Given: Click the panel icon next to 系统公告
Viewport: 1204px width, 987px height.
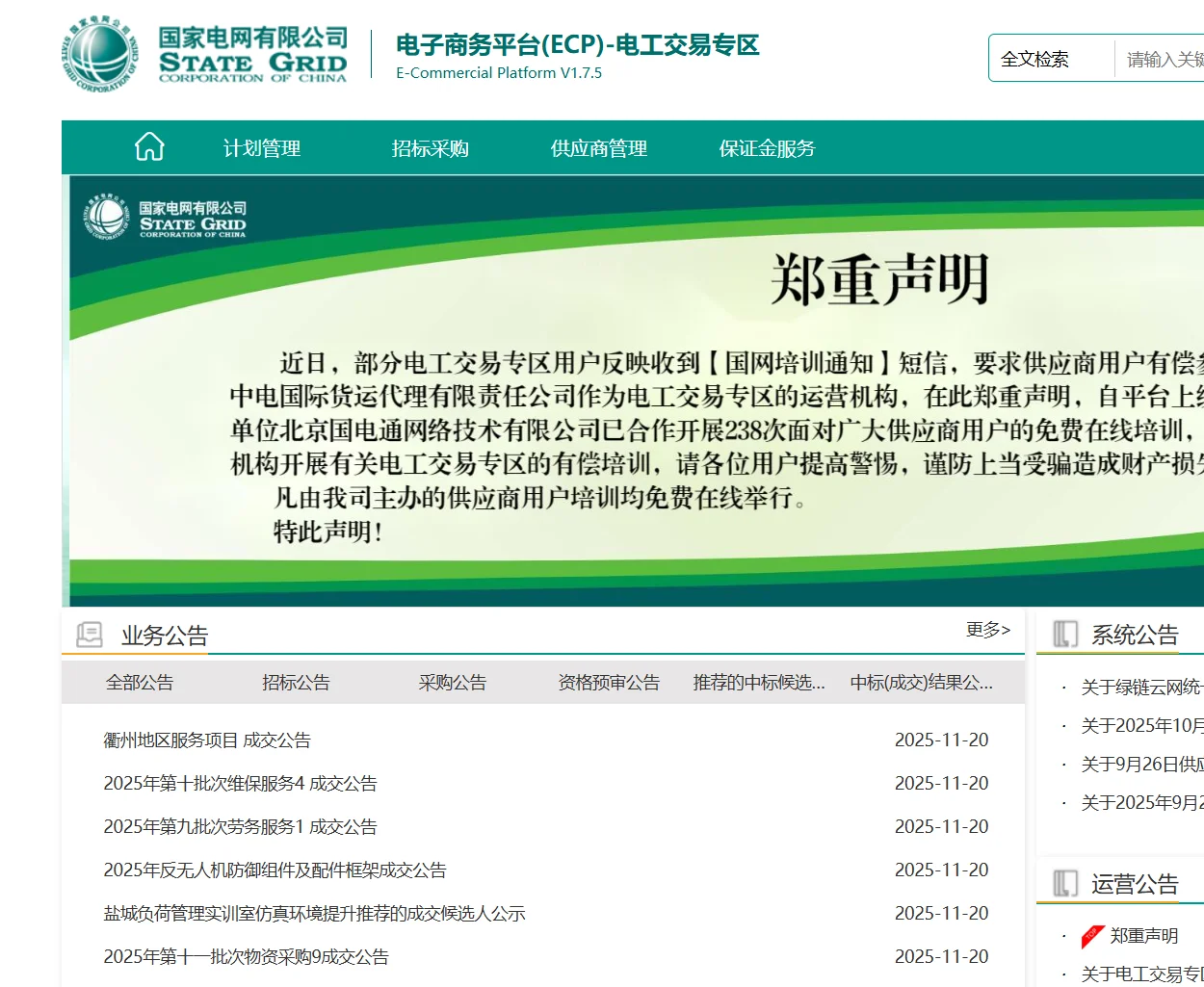Looking at the screenshot, I should click(1065, 633).
